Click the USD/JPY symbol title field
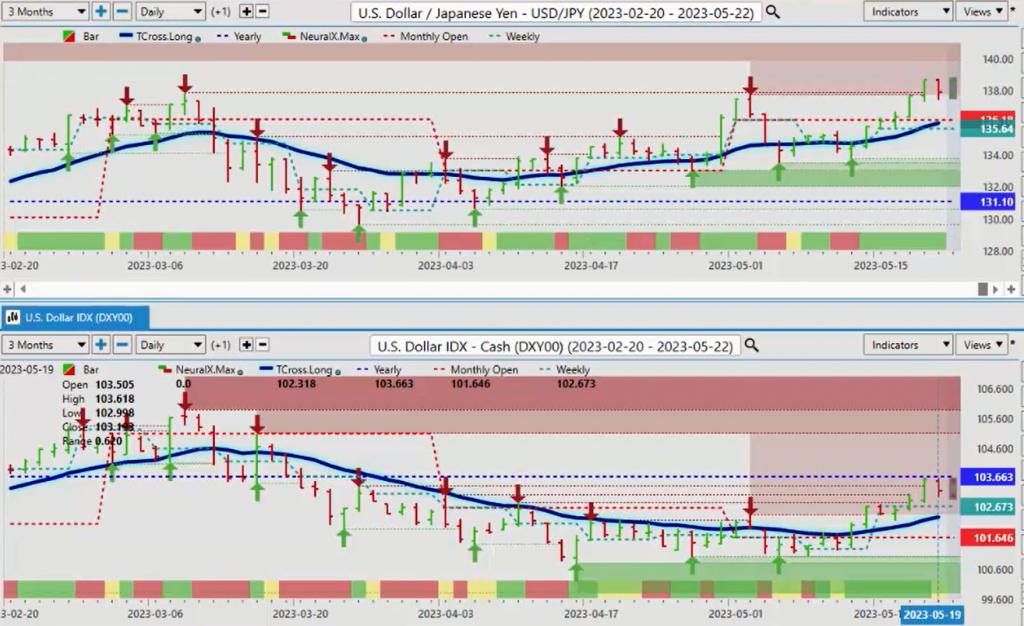This screenshot has width=1024, height=626. tap(556, 12)
